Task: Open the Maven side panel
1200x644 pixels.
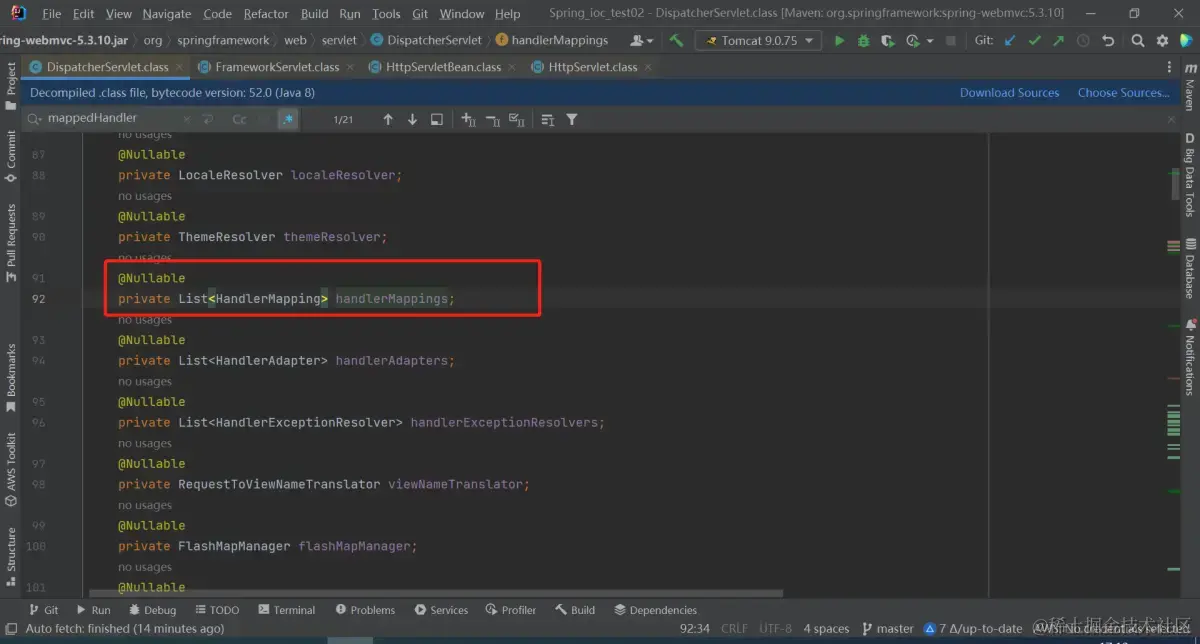Action: 1190,86
